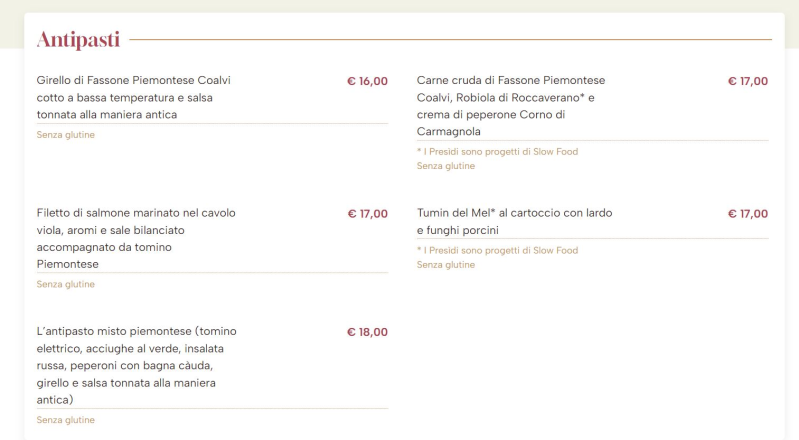Select the Filetto di salmone marinato dish
The width and height of the screenshot is (799, 440).
136,239
